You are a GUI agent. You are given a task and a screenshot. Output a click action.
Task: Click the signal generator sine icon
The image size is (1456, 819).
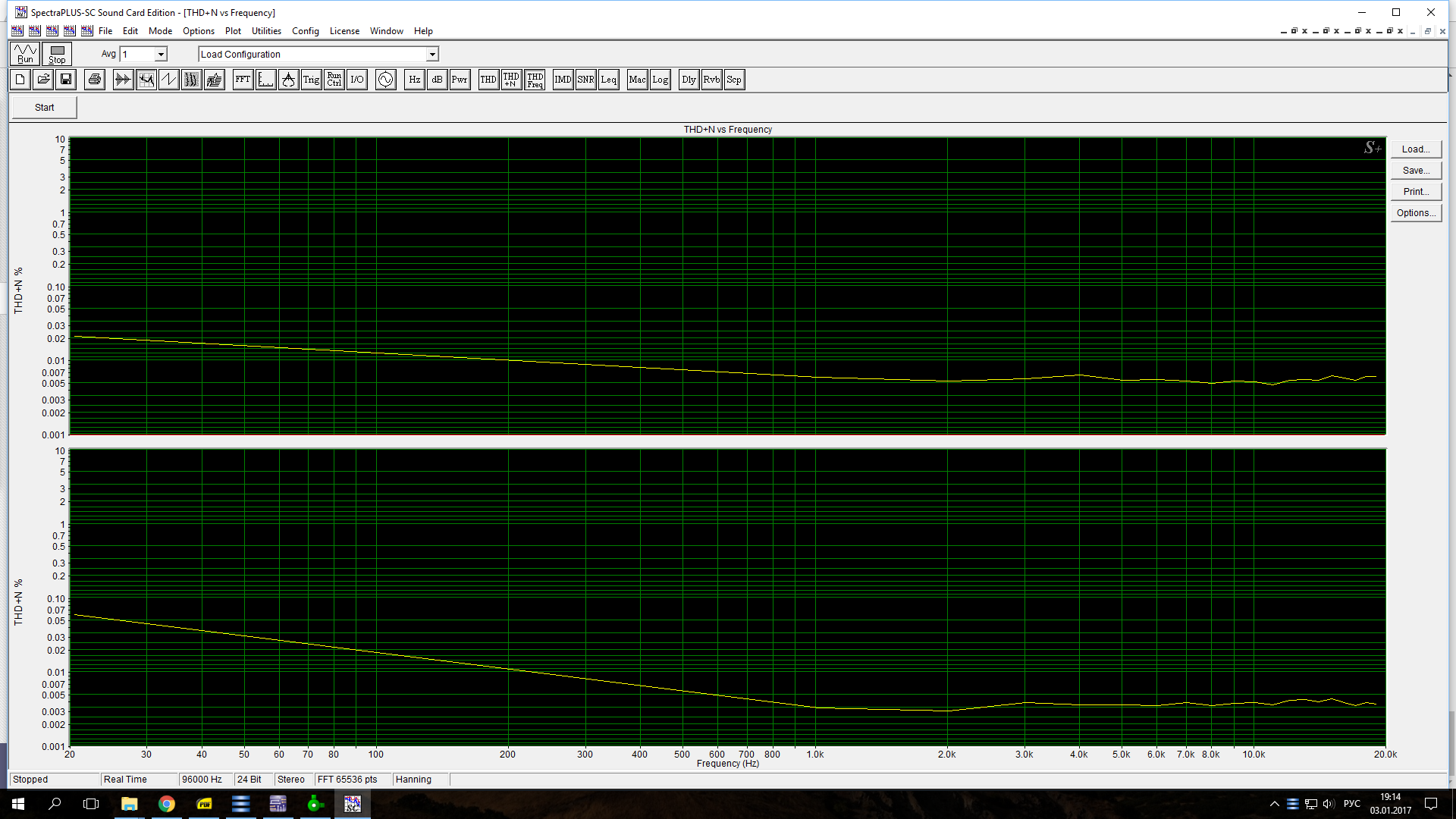pyautogui.click(x=385, y=80)
